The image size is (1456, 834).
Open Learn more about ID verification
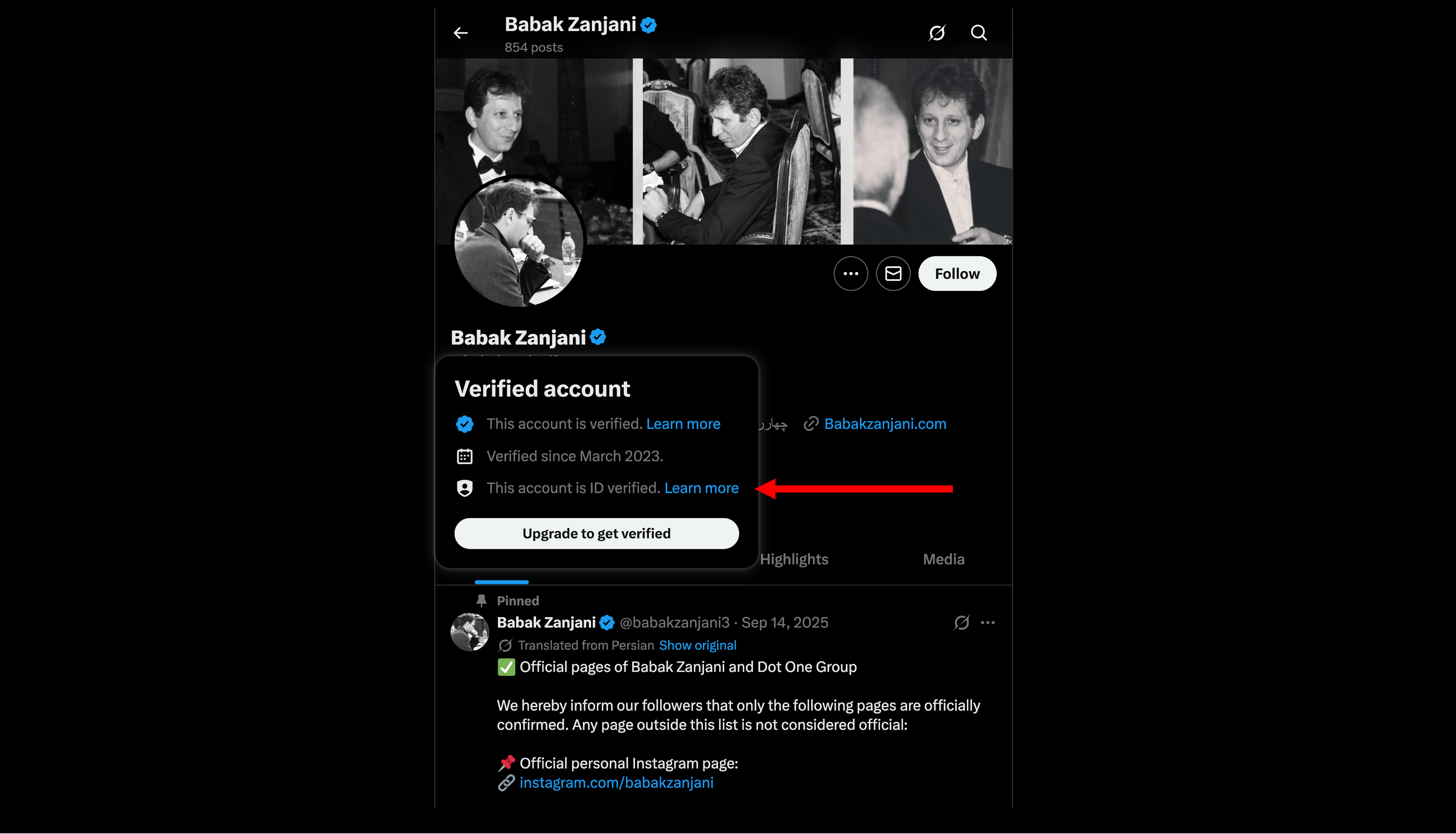click(x=701, y=488)
